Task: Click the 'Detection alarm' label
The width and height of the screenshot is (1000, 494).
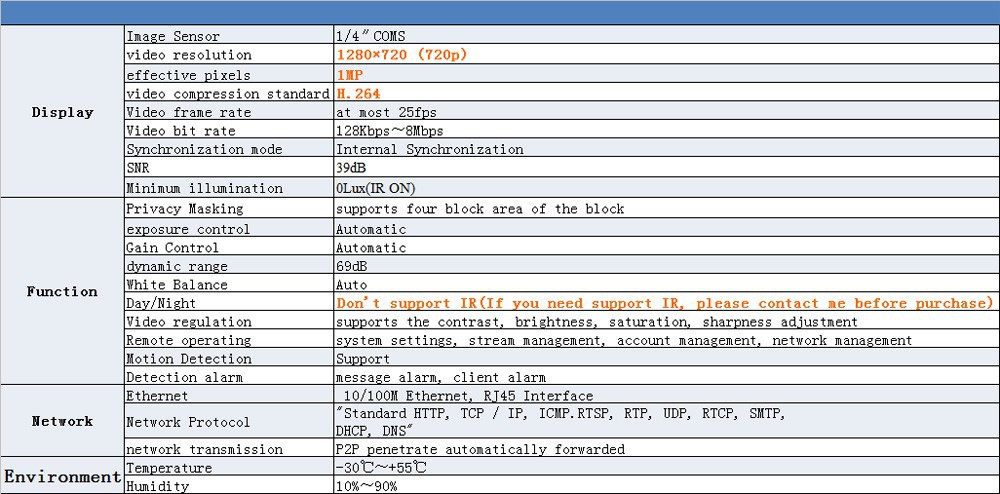Action: click(x=184, y=377)
